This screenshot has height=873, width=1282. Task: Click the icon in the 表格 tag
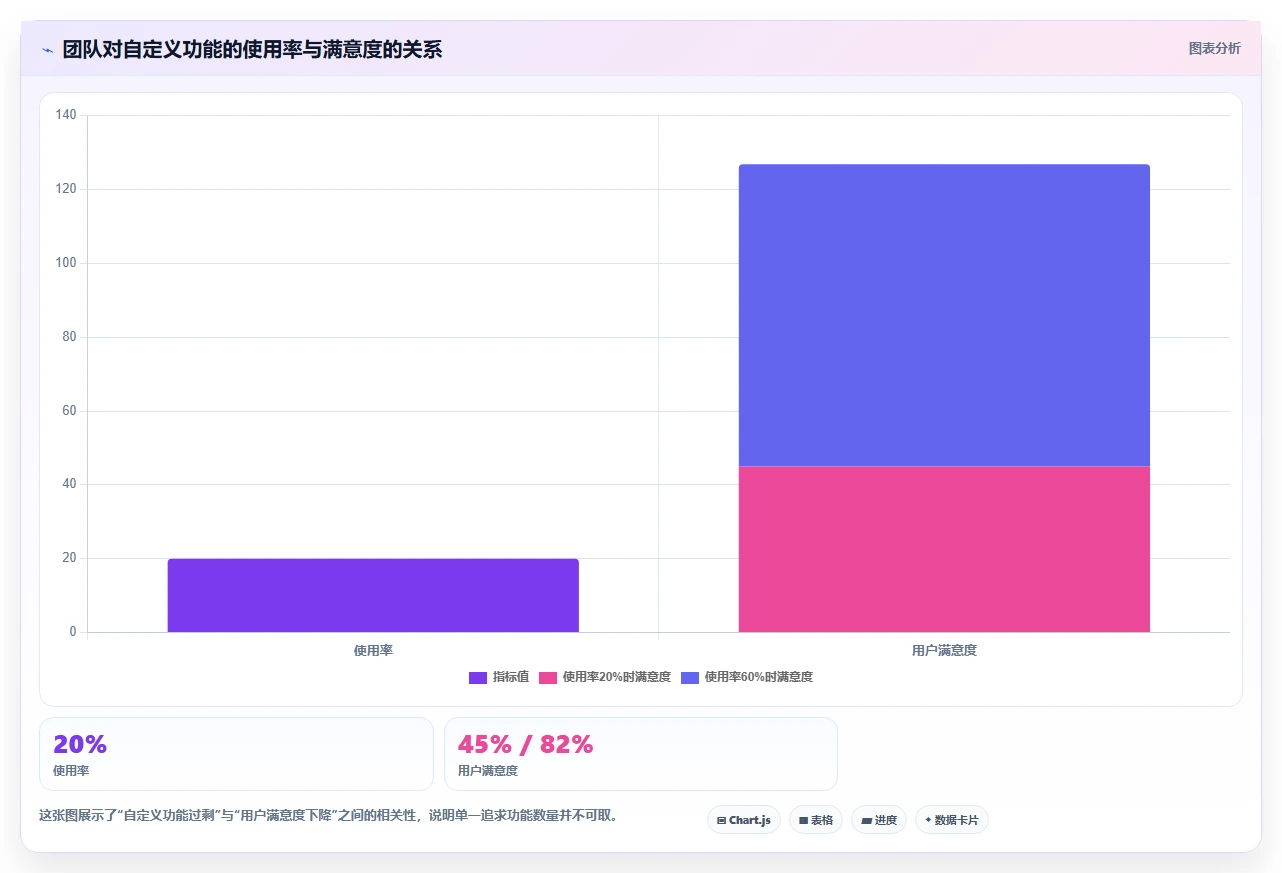(803, 820)
